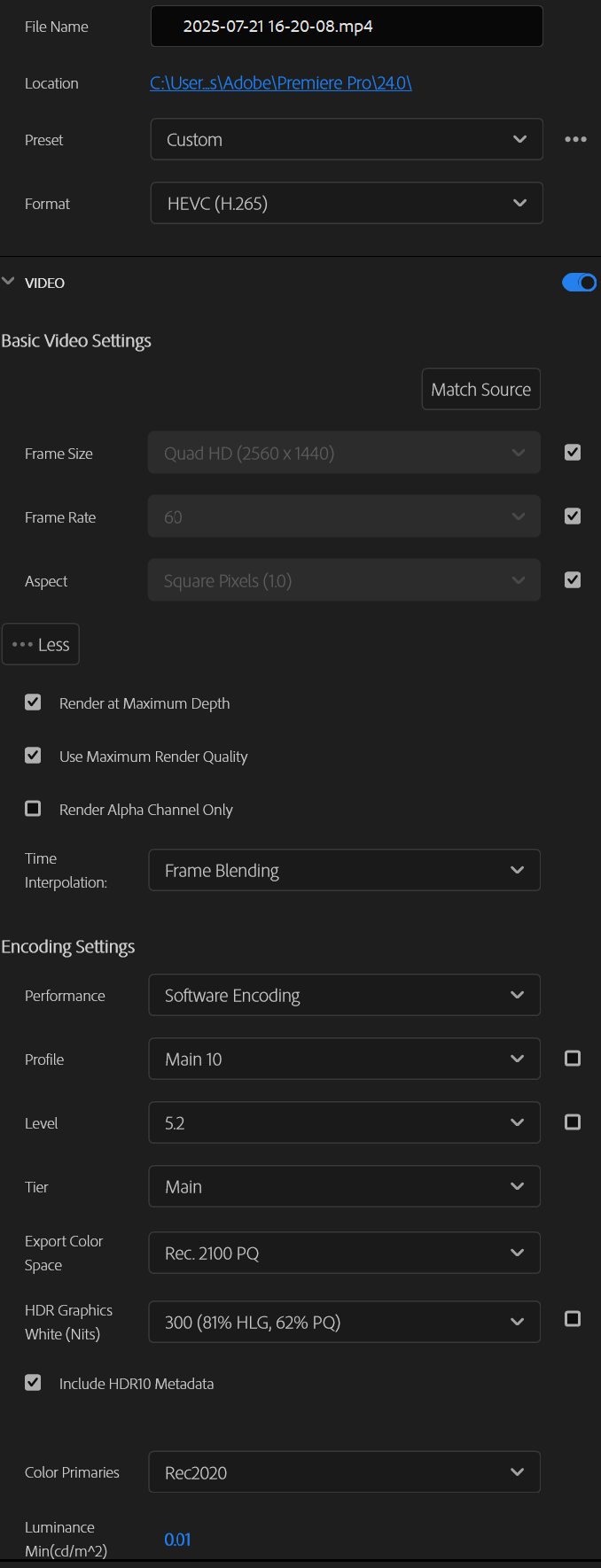Screen dimensions: 601x1568
Task: Uncheck the Frame Rate match checkbox
Action: (573, 516)
